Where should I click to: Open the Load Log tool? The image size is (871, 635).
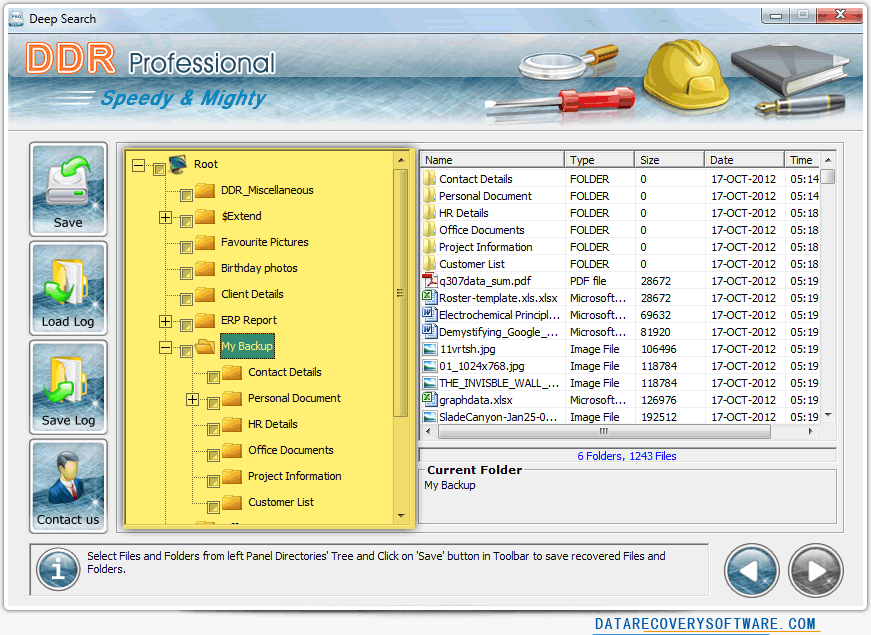point(68,288)
